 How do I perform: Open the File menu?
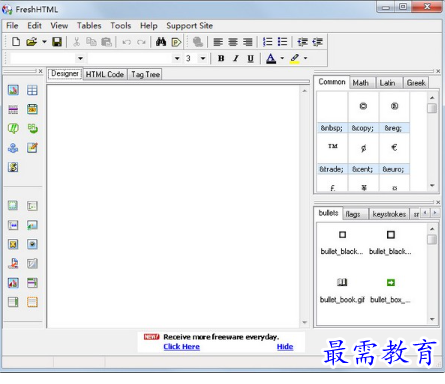pos(12,26)
